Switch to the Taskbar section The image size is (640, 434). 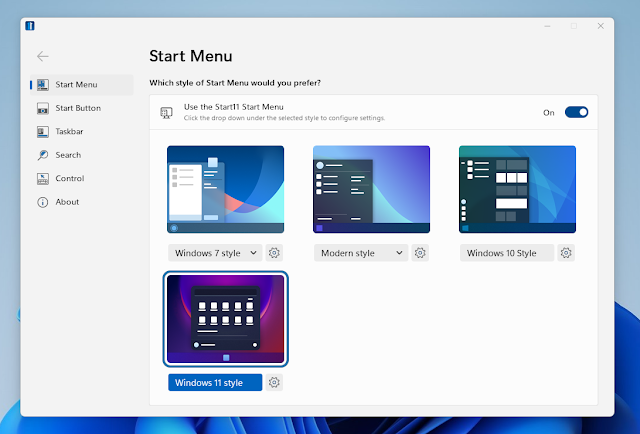(x=82, y=131)
